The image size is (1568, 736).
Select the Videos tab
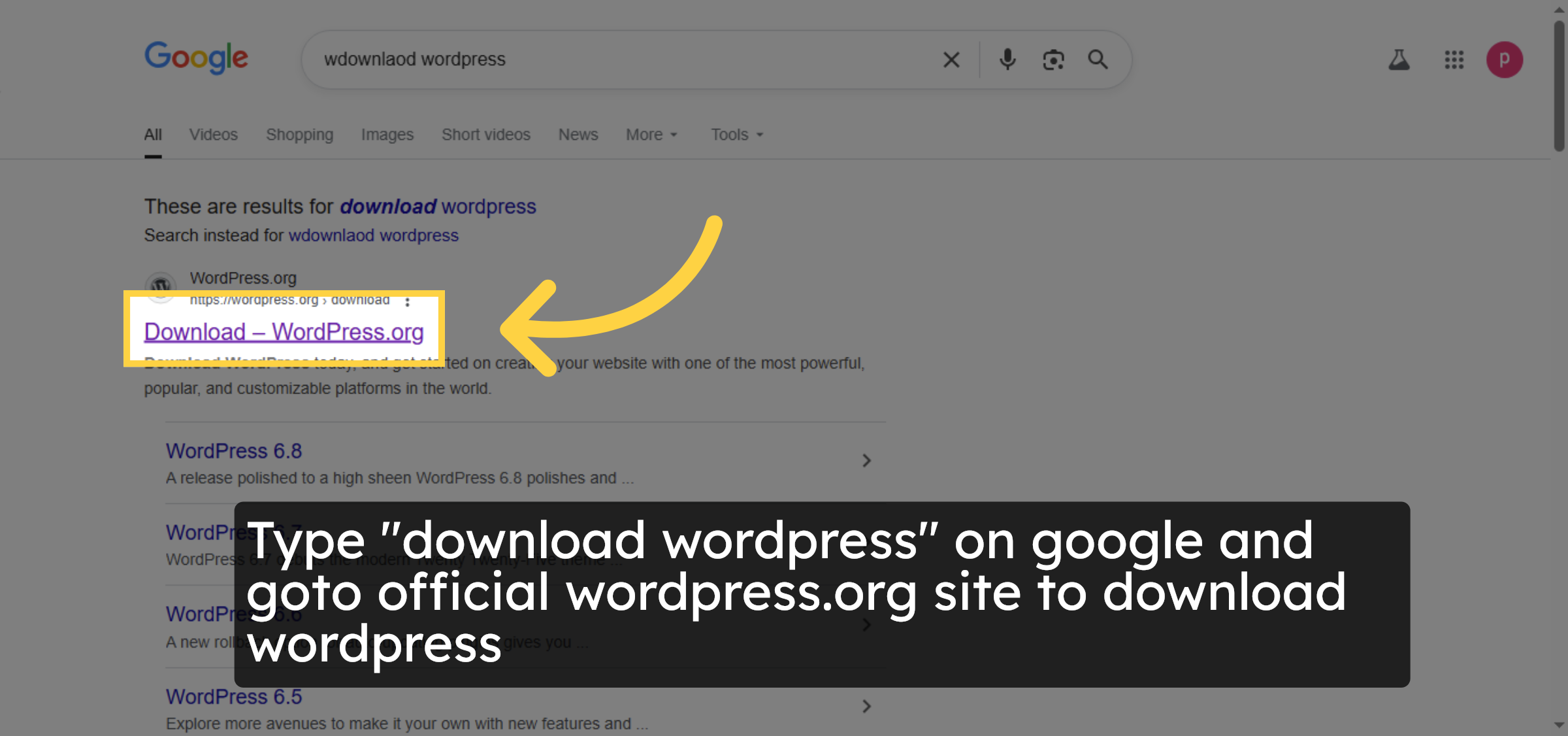[213, 135]
